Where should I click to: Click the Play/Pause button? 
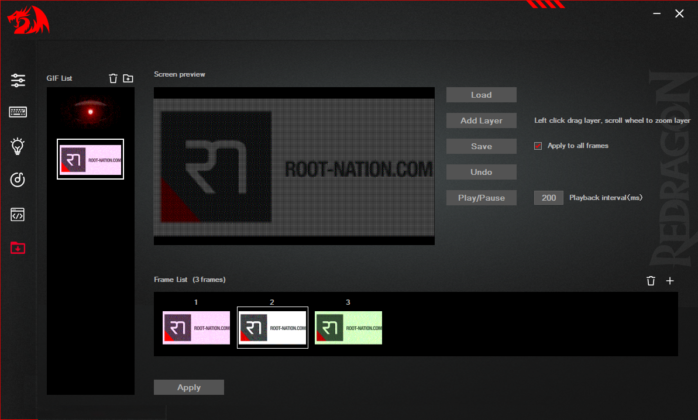(x=481, y=198)
